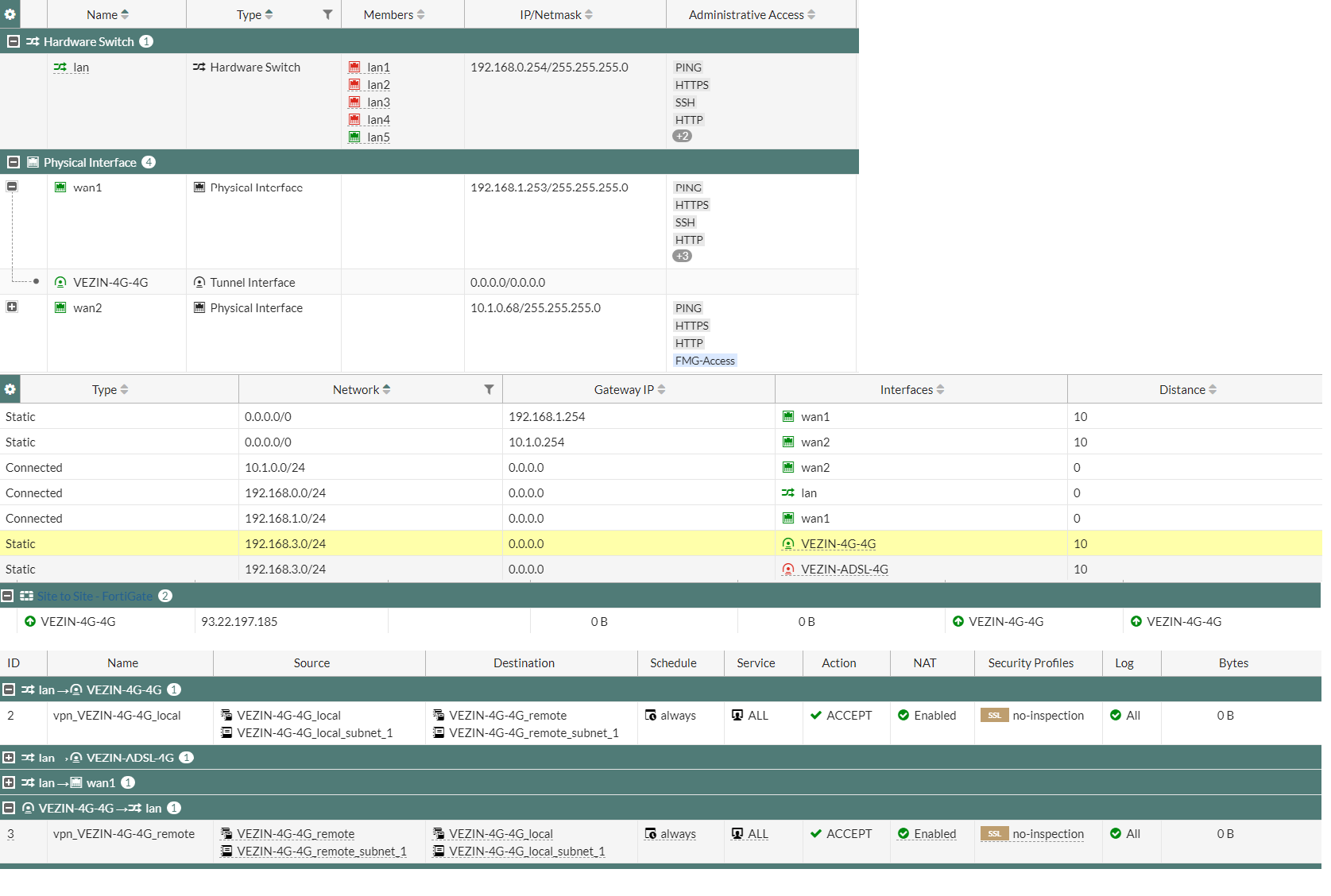1331x896 pixels.
Task: Click SSL no-inspection icon in policy 2
Action: pos(994,716)
